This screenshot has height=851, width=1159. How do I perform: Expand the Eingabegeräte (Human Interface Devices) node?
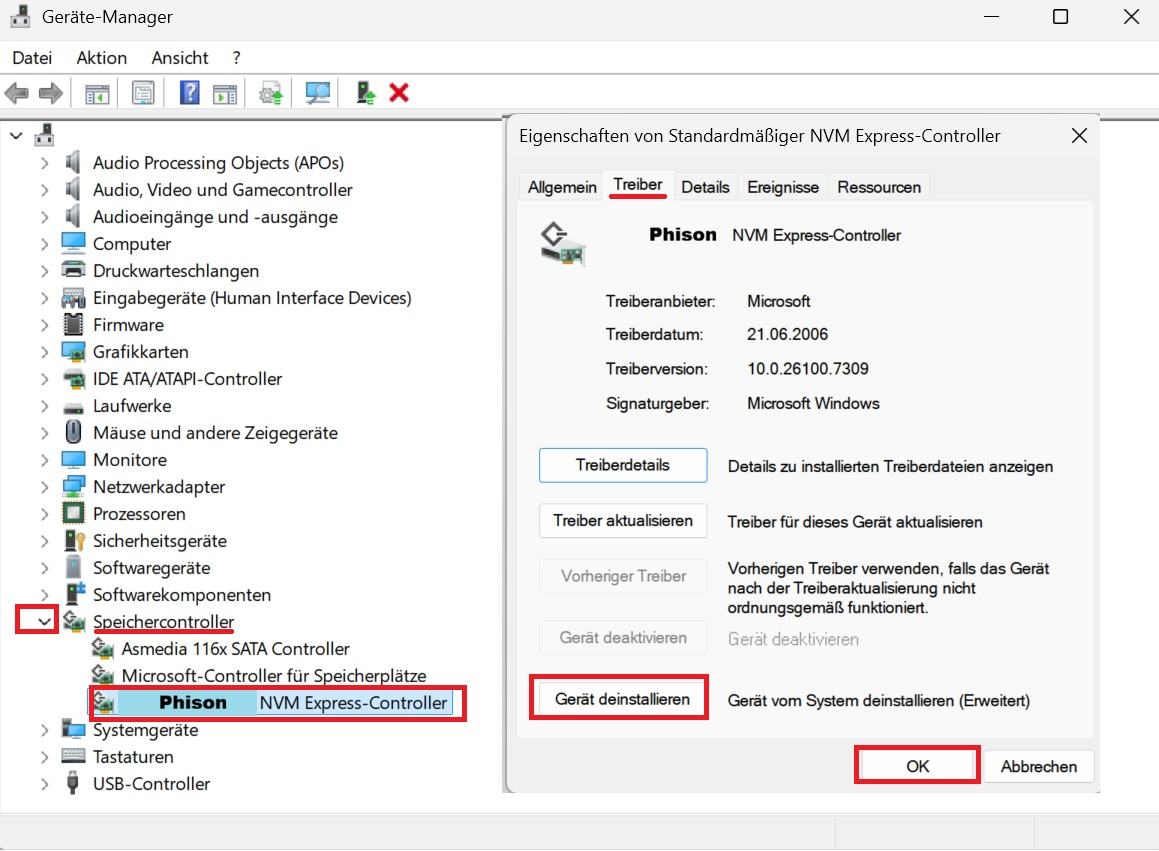tap(44, 298)
